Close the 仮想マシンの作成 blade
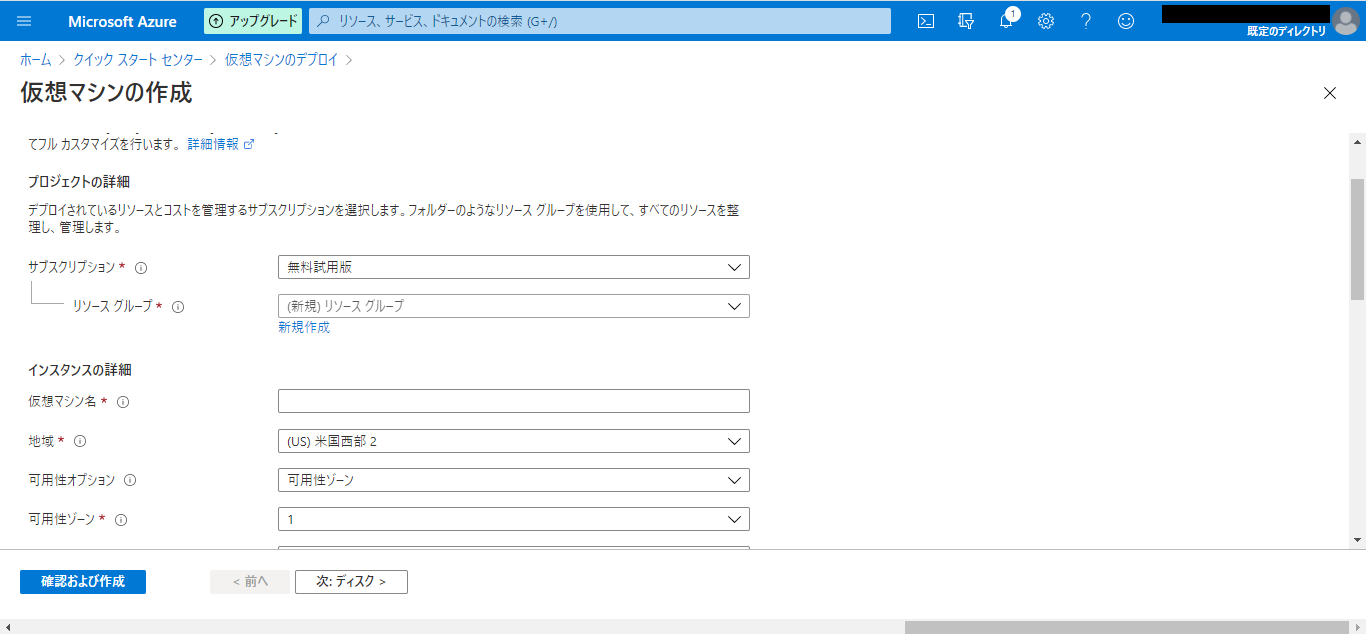 click(1330, 93)
